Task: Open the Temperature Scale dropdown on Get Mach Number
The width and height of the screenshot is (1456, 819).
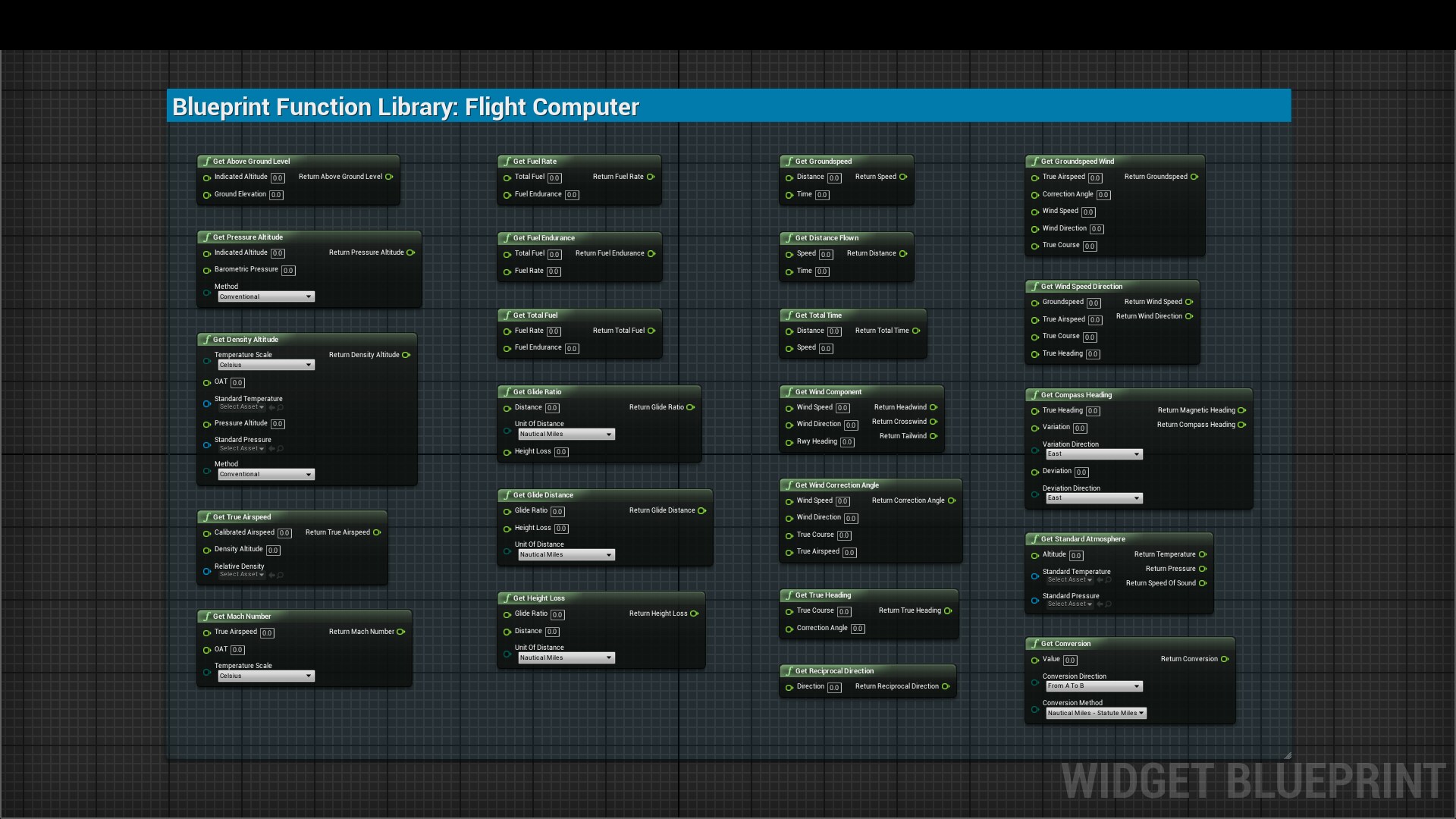Action: [265, 676]
